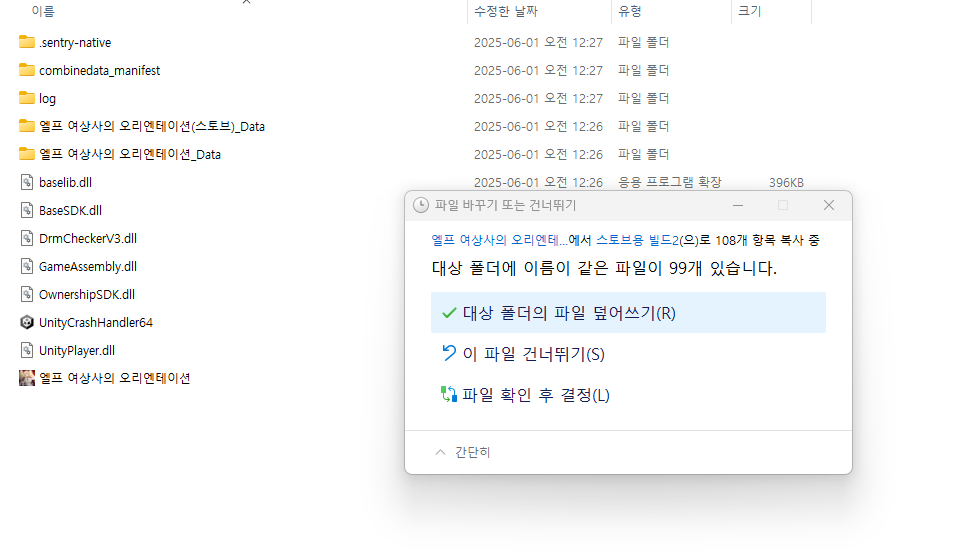Choose 대상 폴더의 파일 덮어쓰기(R)

(x=628, y=312)
